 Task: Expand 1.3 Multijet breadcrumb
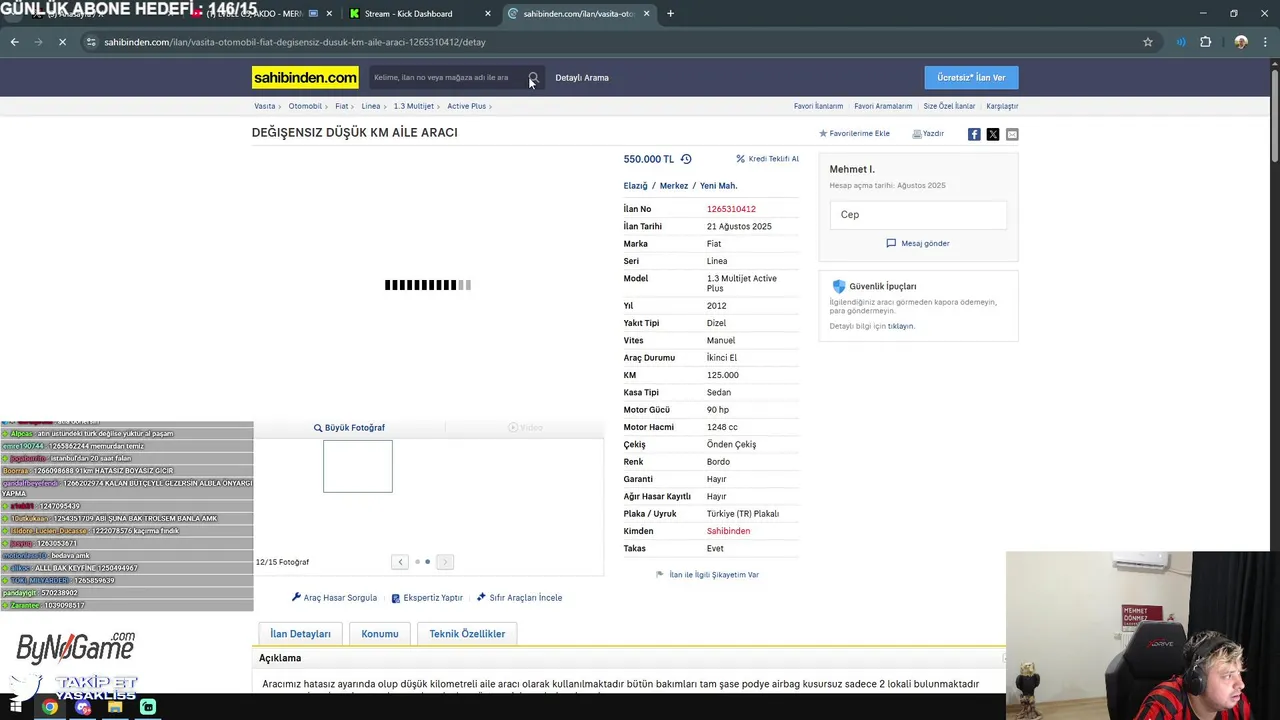pyautogui.click(x=416, y=106)
